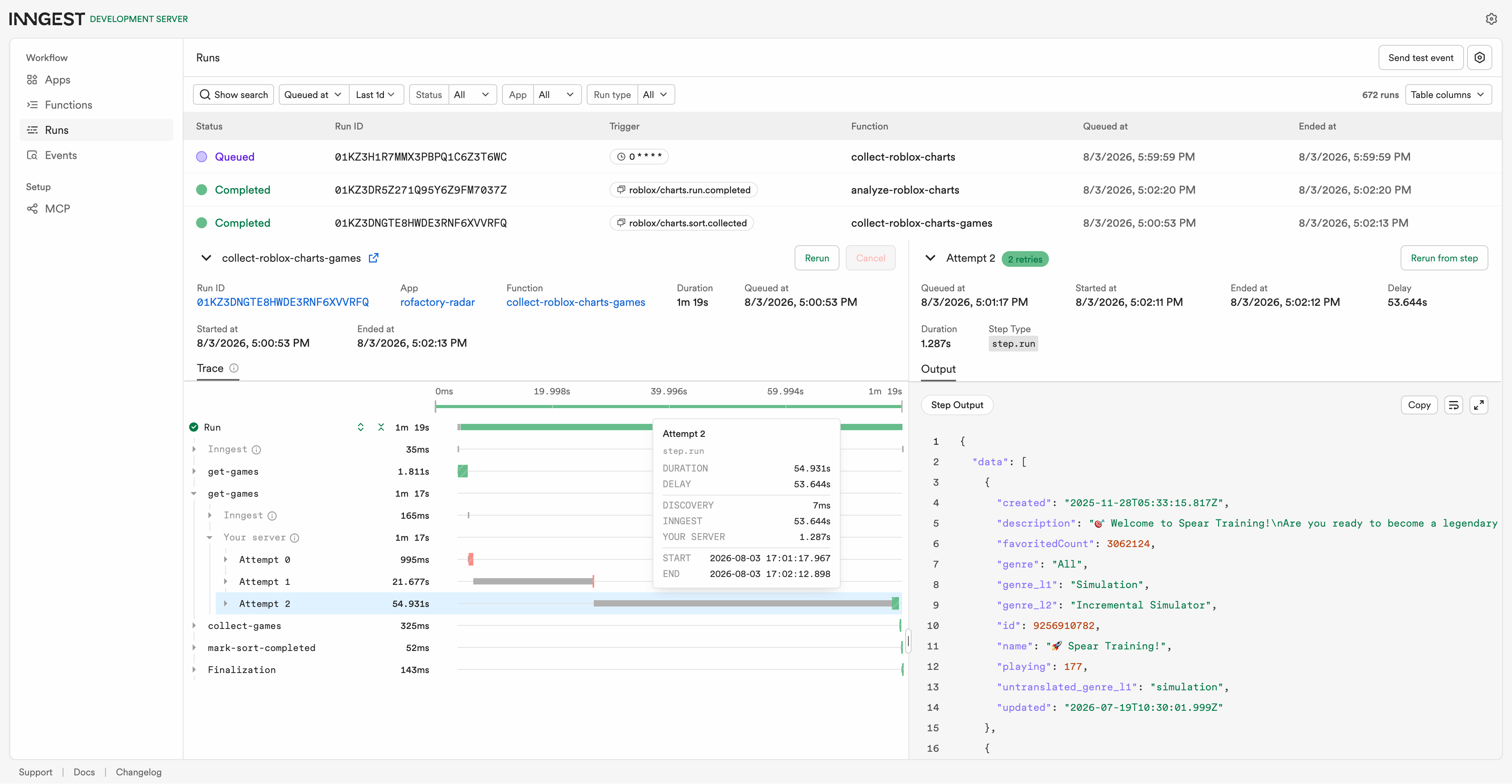Click expand-all arrows icon in Run row
The image size is (1512, 784).
click(360, 427)
